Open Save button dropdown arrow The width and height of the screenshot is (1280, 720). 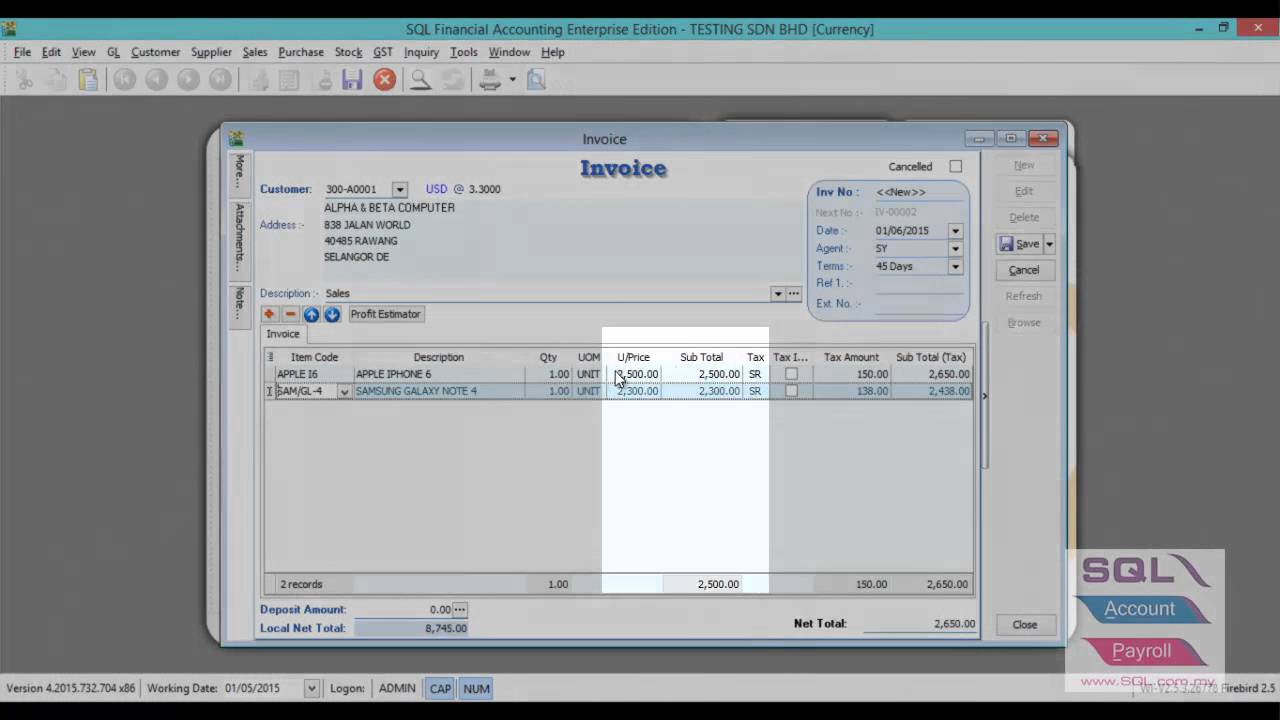(1049, 244)
